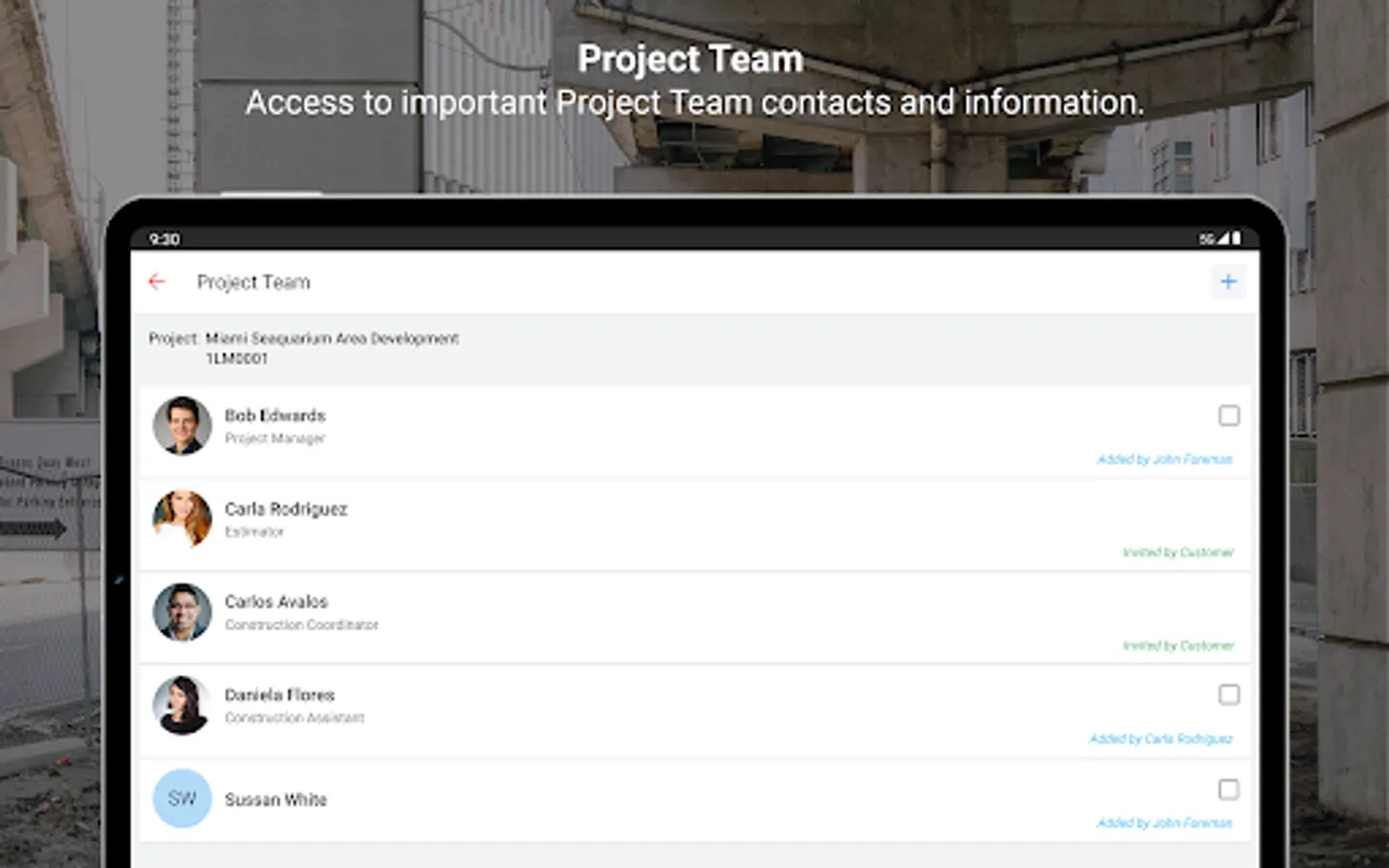
Task: Click the 'Added by John Foreman' label under Bob Edwards
Action: (x=1164, y=459)
